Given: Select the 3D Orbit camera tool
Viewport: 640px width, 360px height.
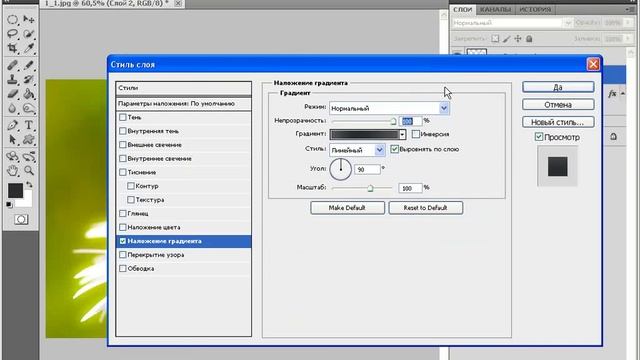Looking at the screenshot, I should point(29,156).
